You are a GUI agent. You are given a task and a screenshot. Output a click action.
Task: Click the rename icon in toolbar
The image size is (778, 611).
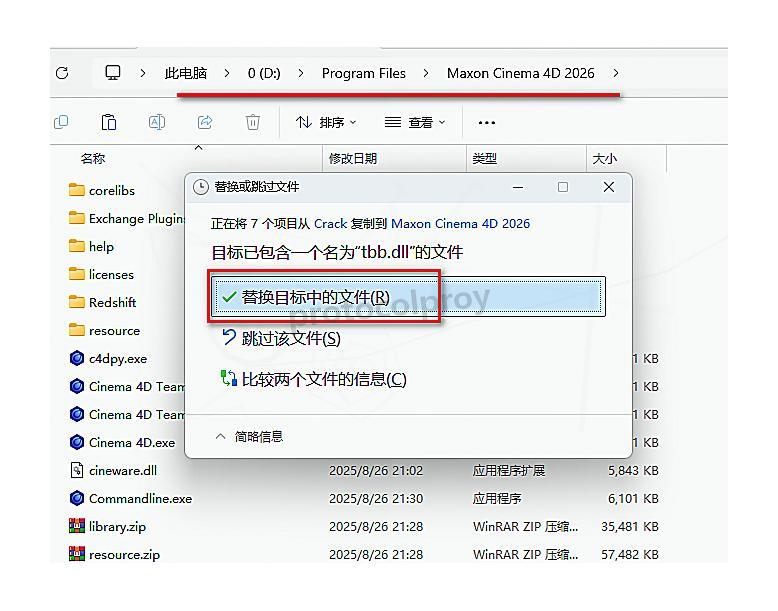pyautogui.click(x=157, y=122)
